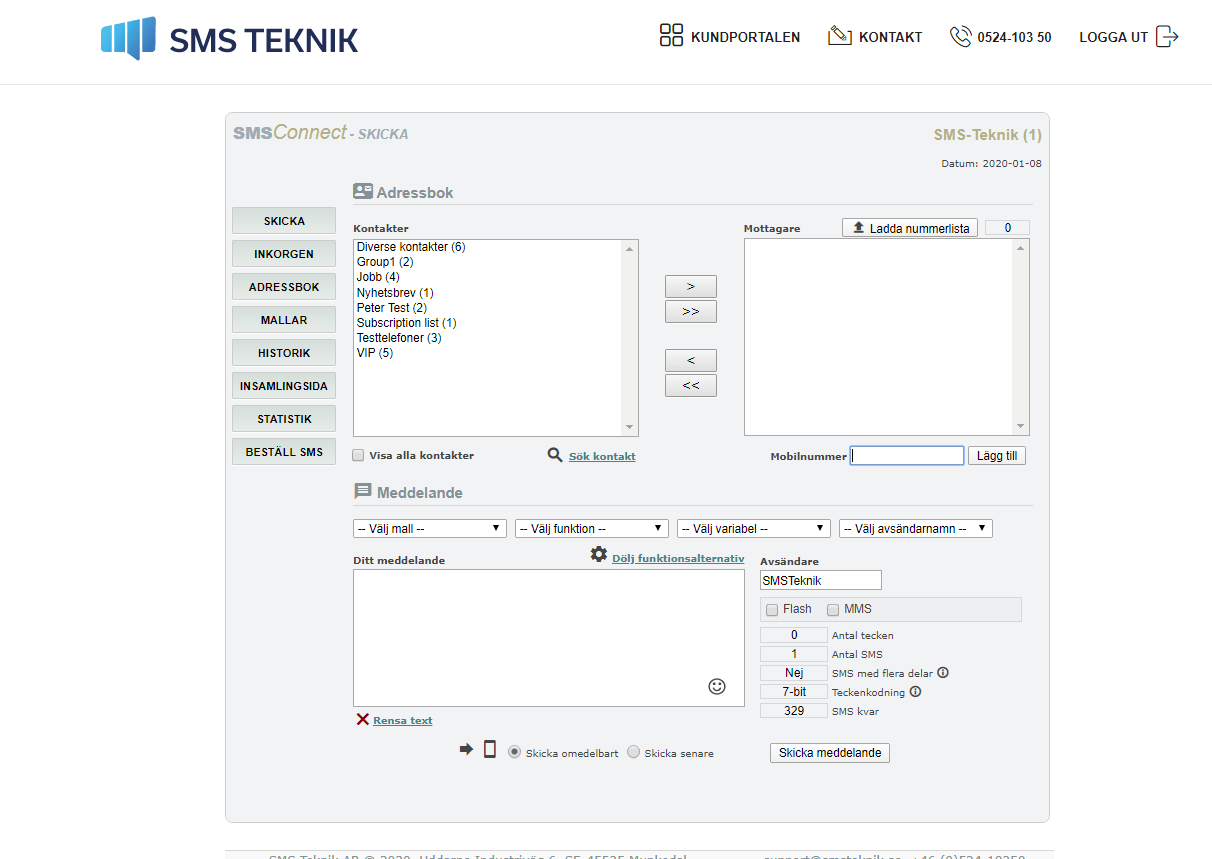The image size is (1212, 859).
Task: Click the single > add recipient button
Action: click(691, 286)
